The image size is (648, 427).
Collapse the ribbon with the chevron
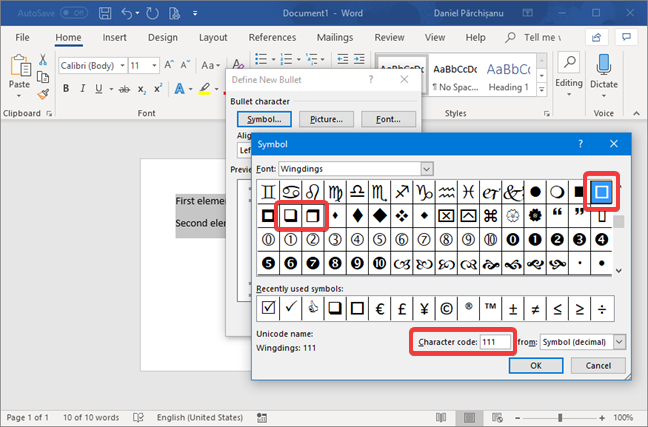point(636,113)
